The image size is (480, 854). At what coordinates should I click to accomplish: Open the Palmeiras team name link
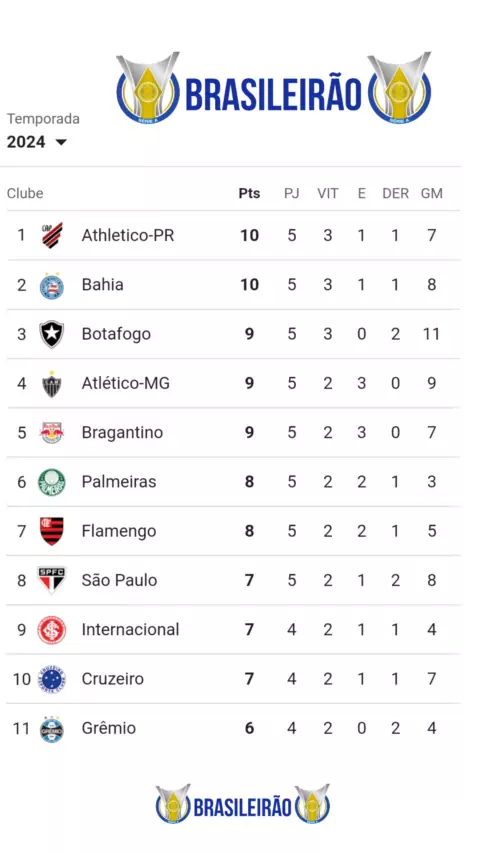(x=119, y=482)
